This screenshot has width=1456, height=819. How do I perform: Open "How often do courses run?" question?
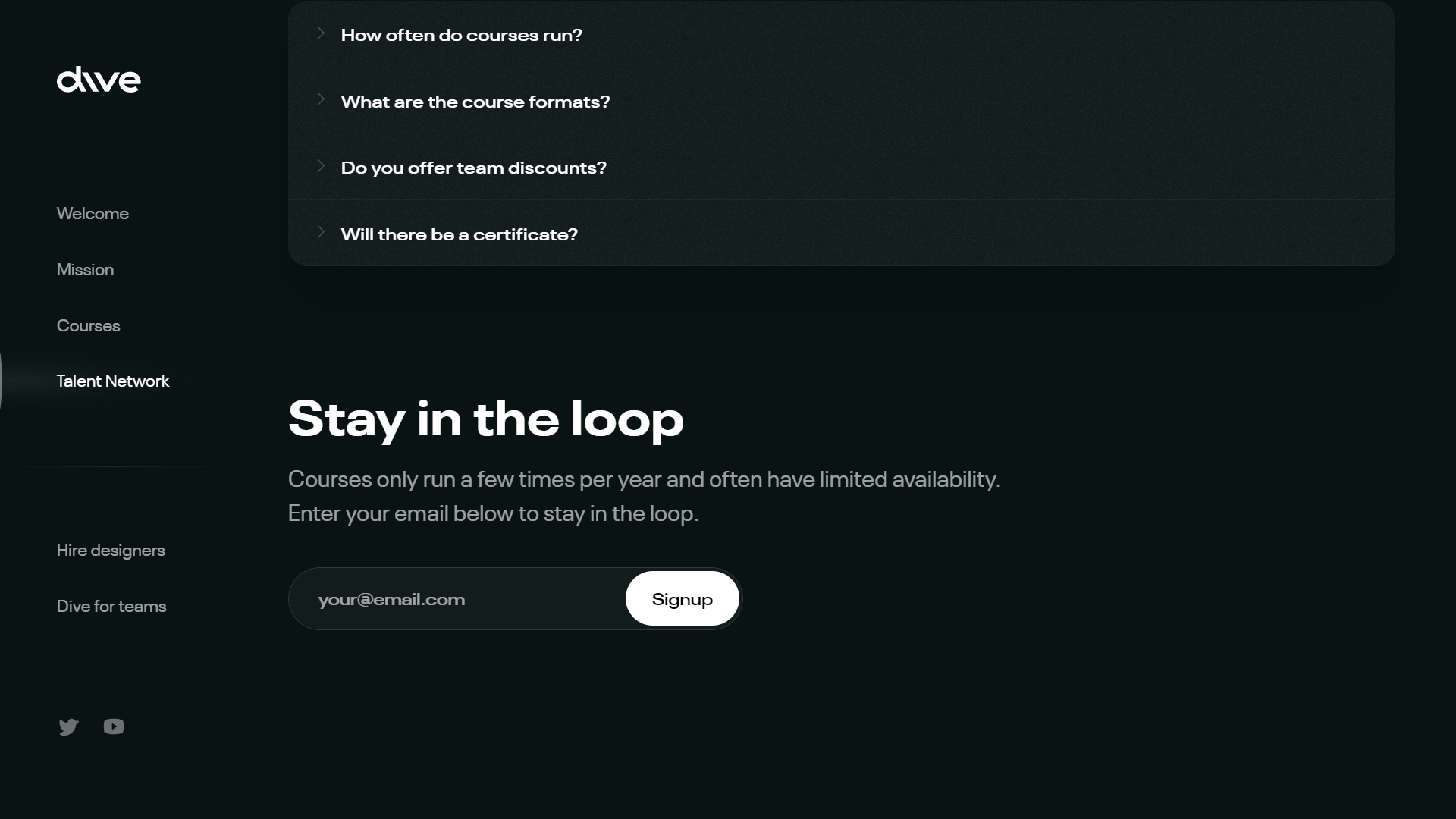(461, 35)
